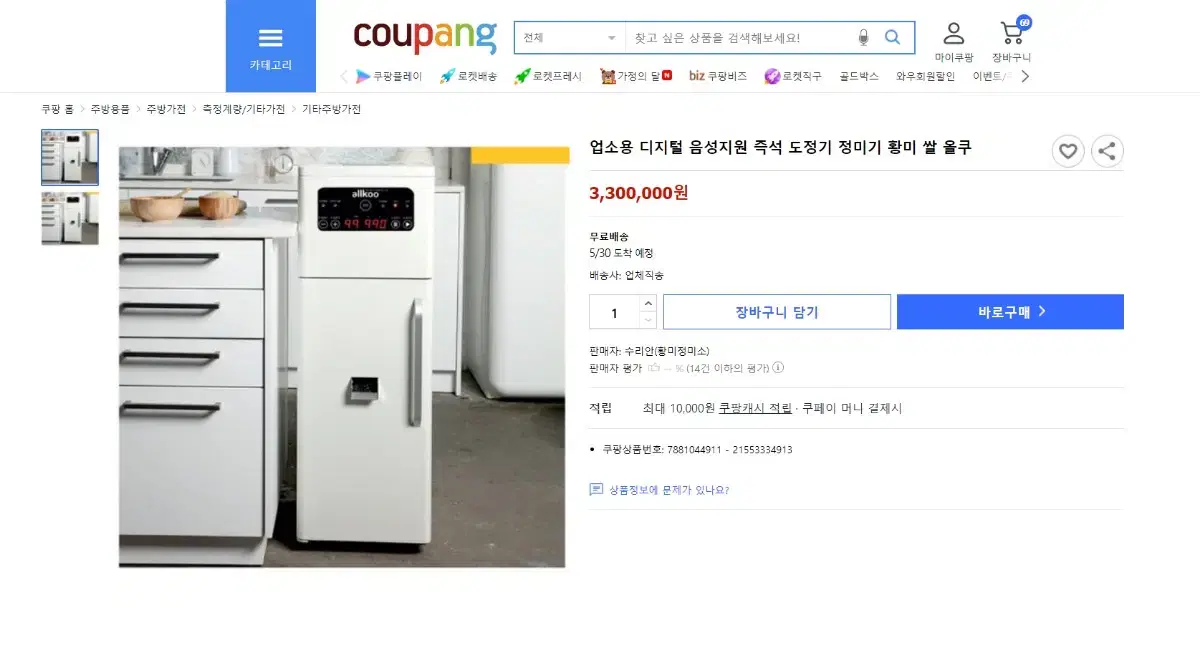Click the magnifier search icon

click(x=893, y=38)
